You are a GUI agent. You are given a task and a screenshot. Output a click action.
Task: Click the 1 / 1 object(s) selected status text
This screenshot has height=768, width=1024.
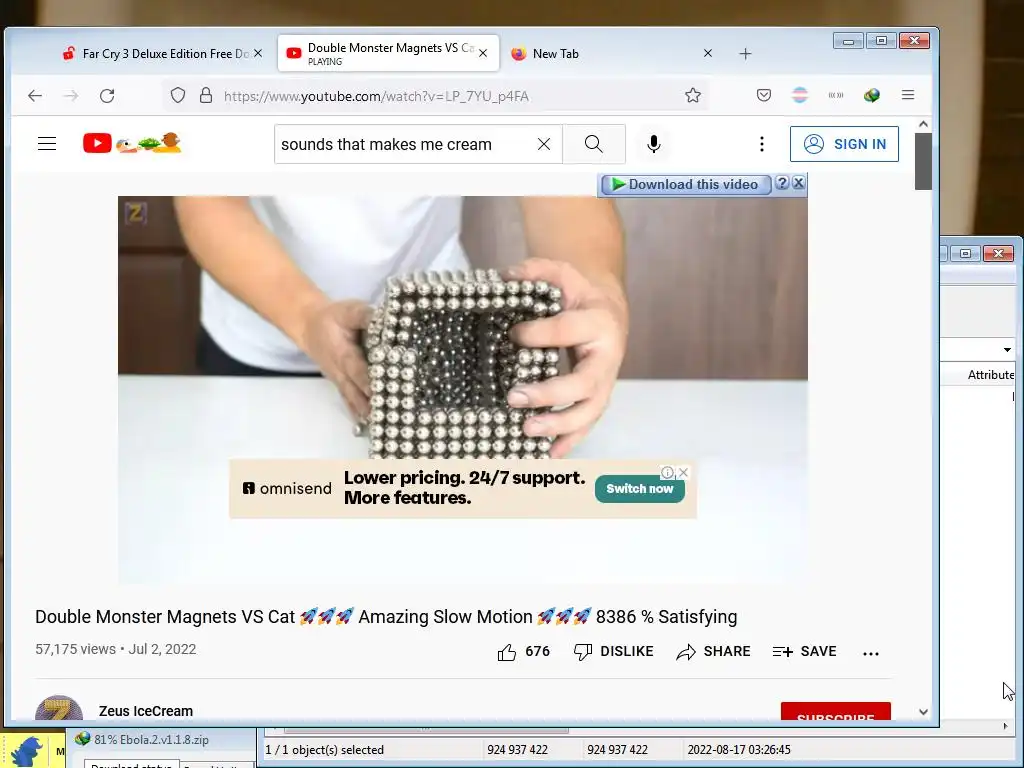[x=325, y=750]
